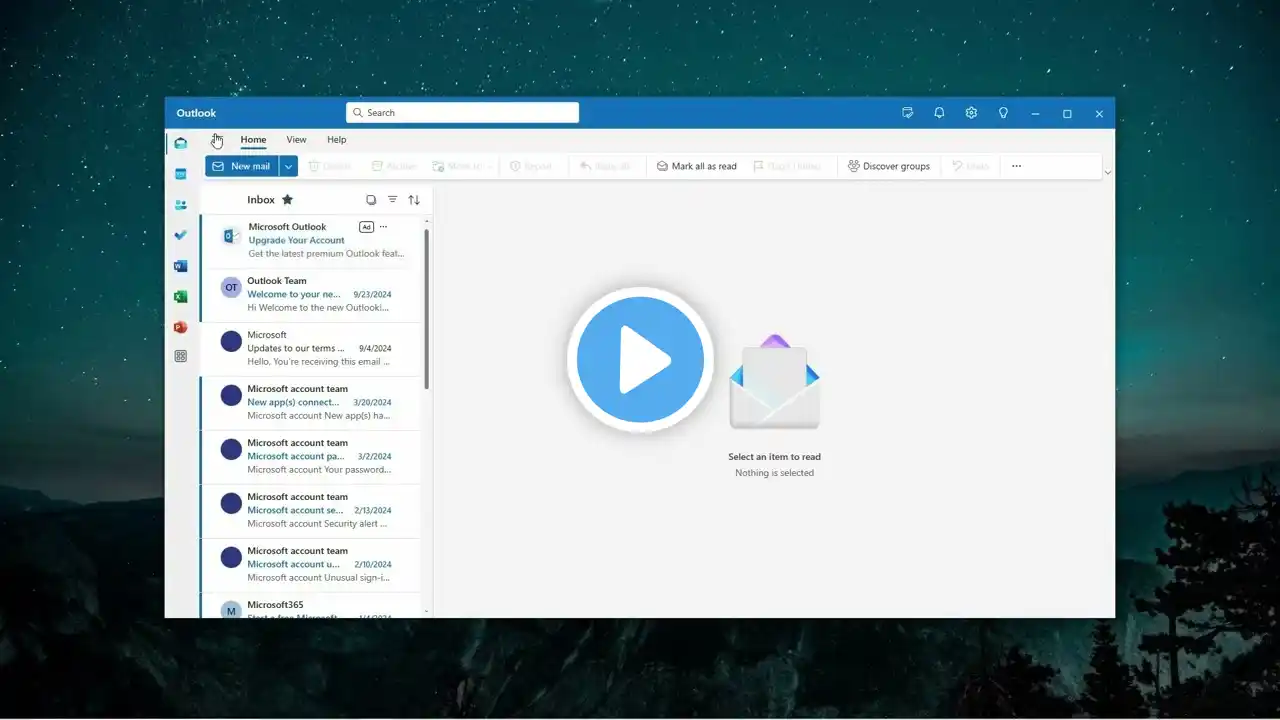Toggle message selection mode in Inbox header
Viewport: 1280px width, 720px height.
tap(371, 200)
